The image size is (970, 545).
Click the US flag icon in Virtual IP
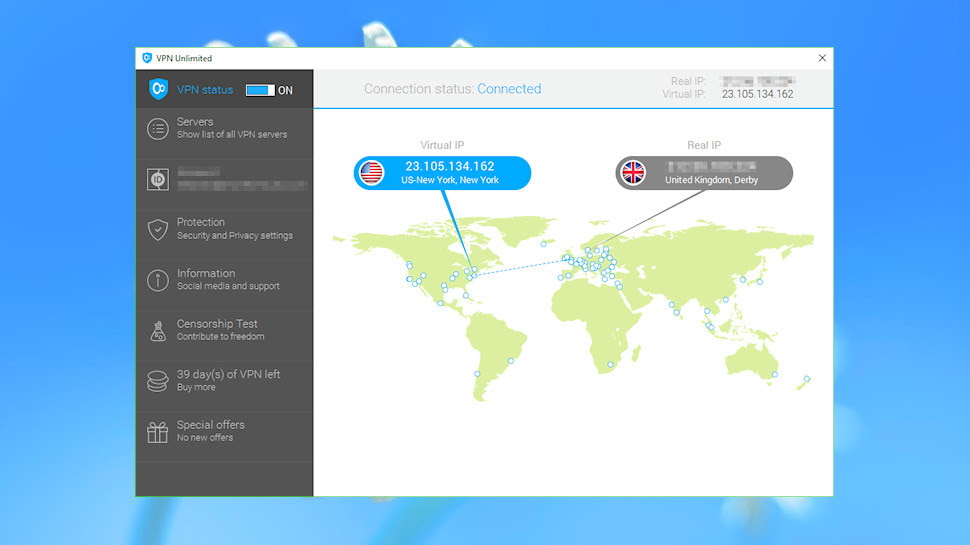point(372,173)
